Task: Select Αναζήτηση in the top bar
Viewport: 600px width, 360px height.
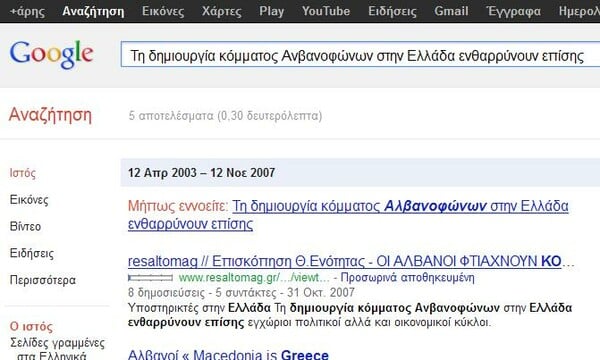Action: point(93,11)
